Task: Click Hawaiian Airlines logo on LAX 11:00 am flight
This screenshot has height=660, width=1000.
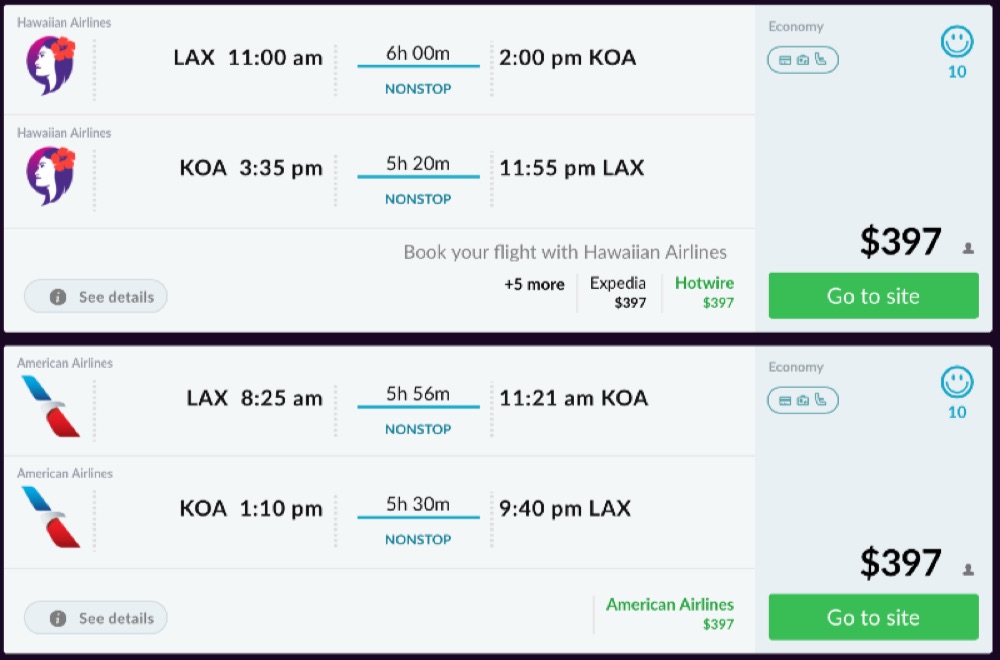Action: (x=51, y=66)
